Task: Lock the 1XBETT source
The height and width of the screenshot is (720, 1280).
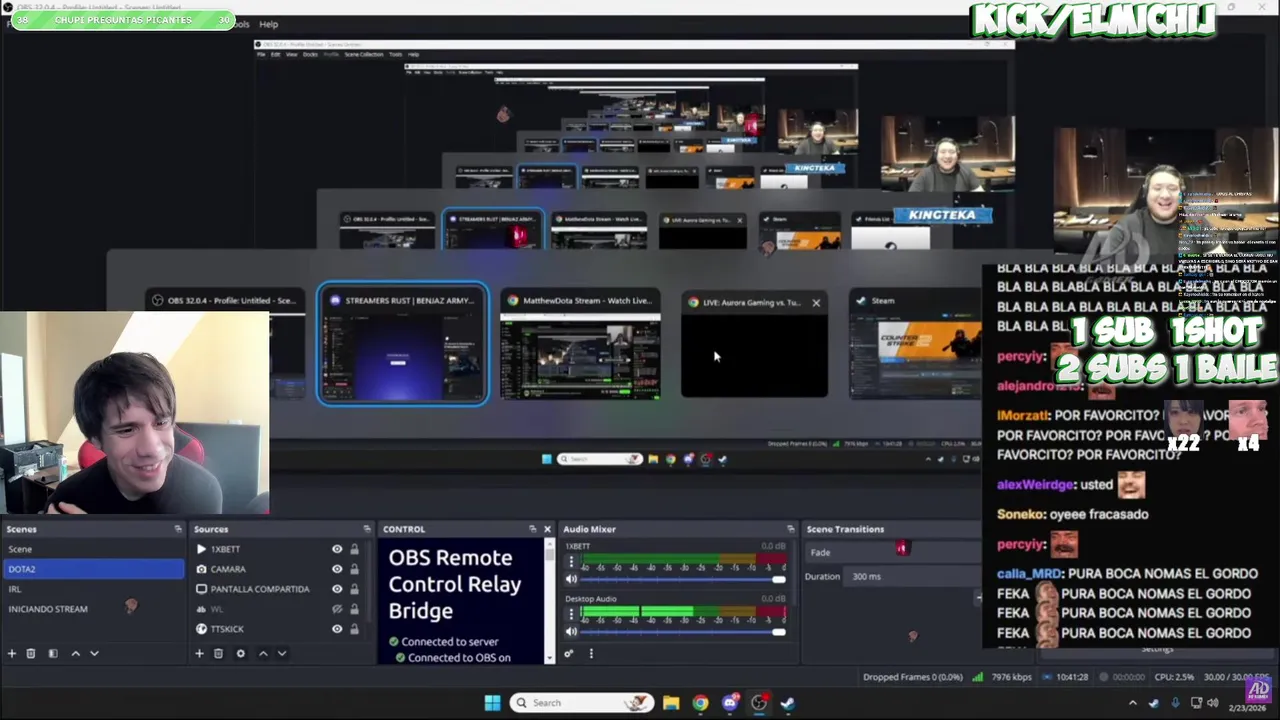Action: (x=354, y=549)
